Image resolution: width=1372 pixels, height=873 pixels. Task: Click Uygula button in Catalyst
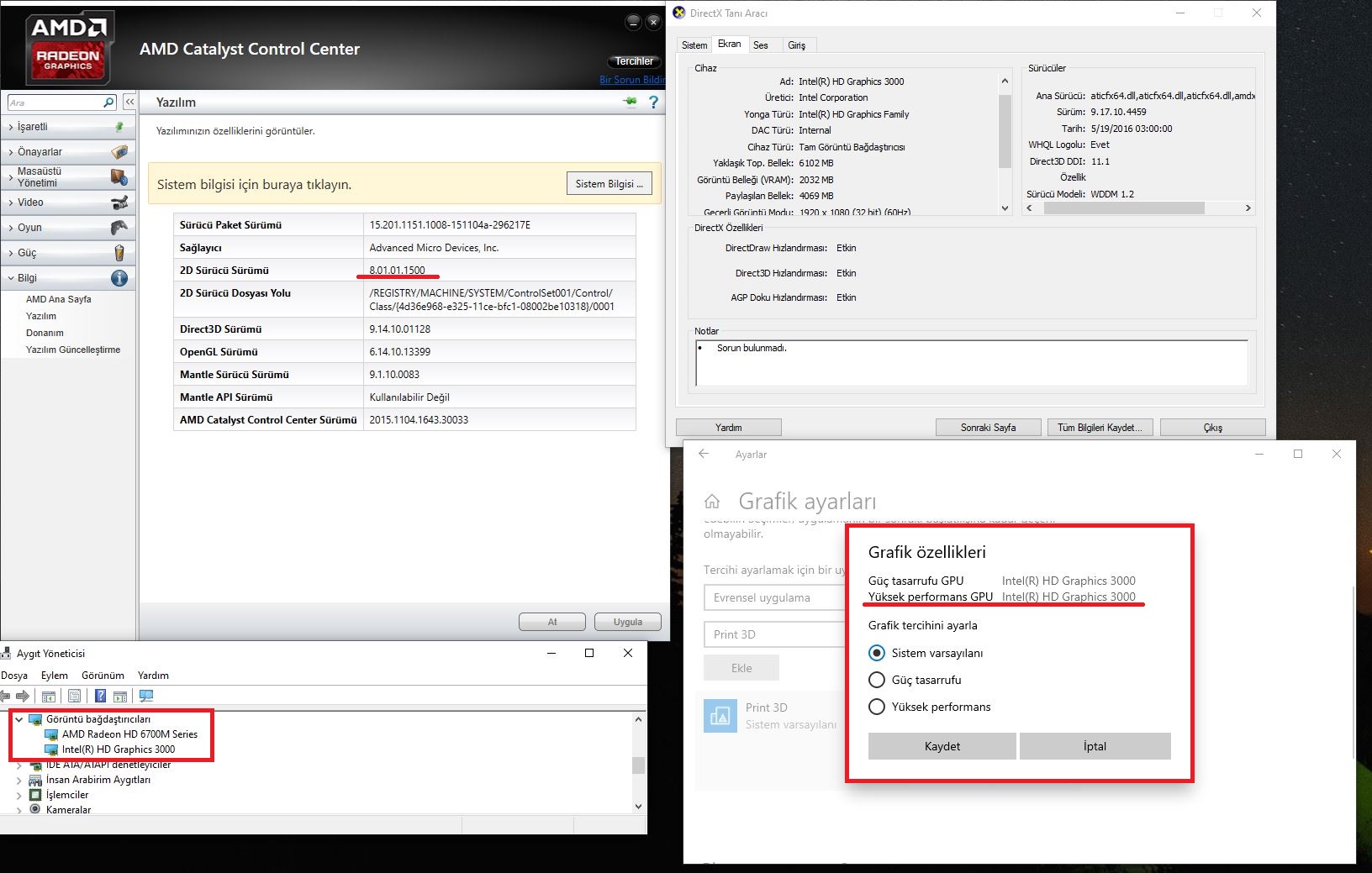[x=628, y=622]
